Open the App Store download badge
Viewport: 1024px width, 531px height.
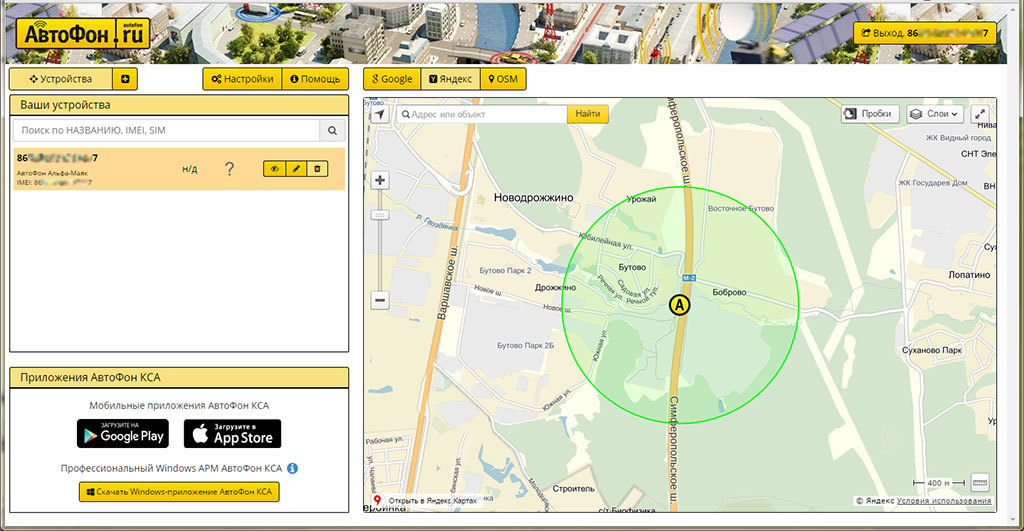(232, 434)
